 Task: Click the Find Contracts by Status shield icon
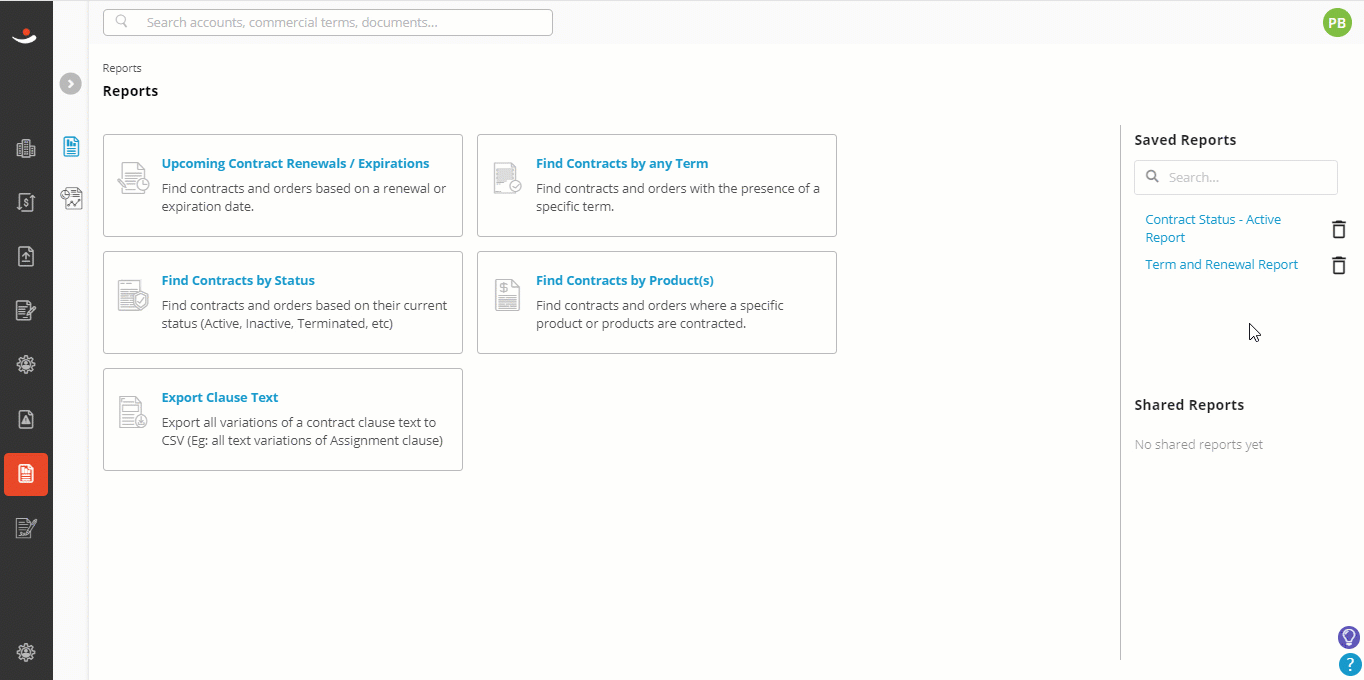[133, 295]
